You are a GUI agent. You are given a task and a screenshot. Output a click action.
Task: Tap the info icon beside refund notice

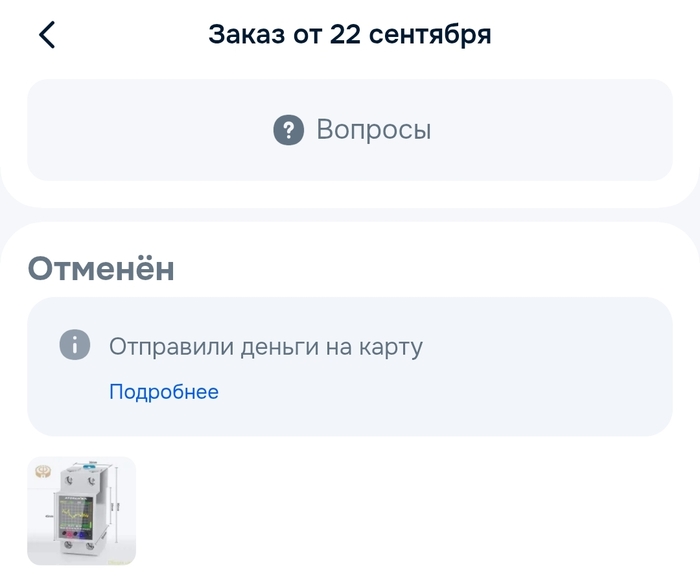coord(75,347)
